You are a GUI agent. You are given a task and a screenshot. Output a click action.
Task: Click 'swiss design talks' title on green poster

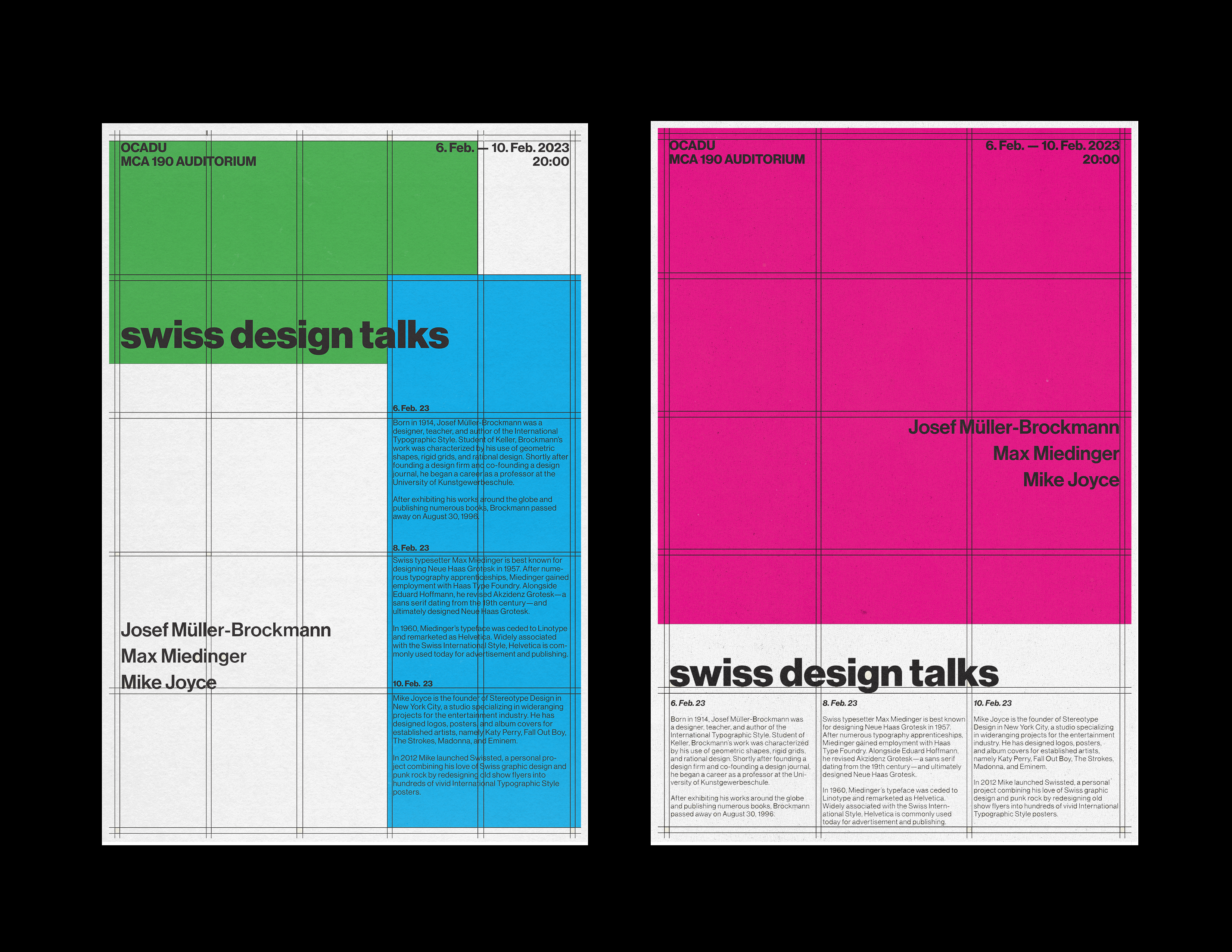pyautogui.click(x=284, y=335)
